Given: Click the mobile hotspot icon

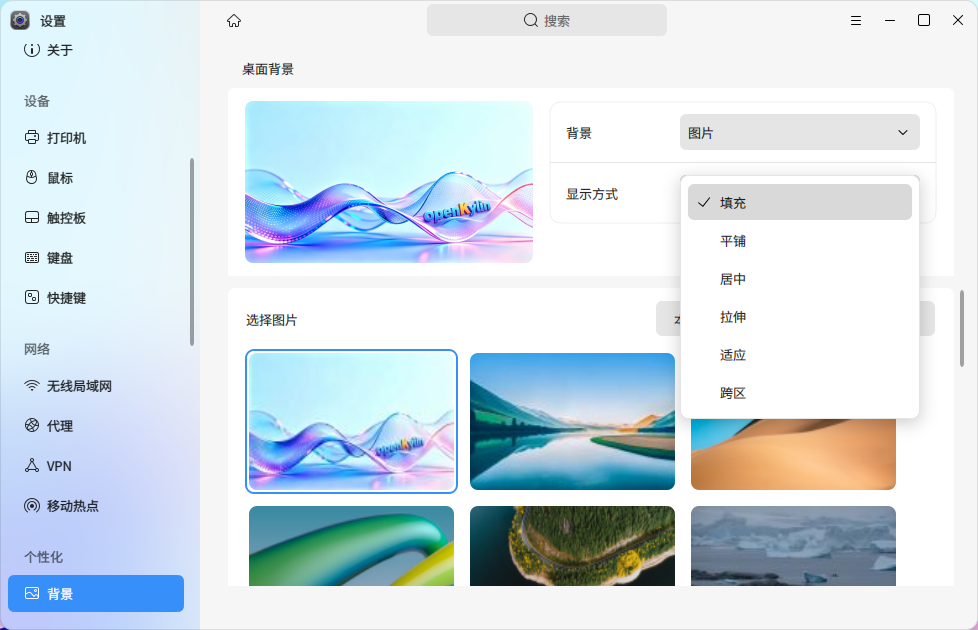Looking at the screenshot, I should 32,505.
